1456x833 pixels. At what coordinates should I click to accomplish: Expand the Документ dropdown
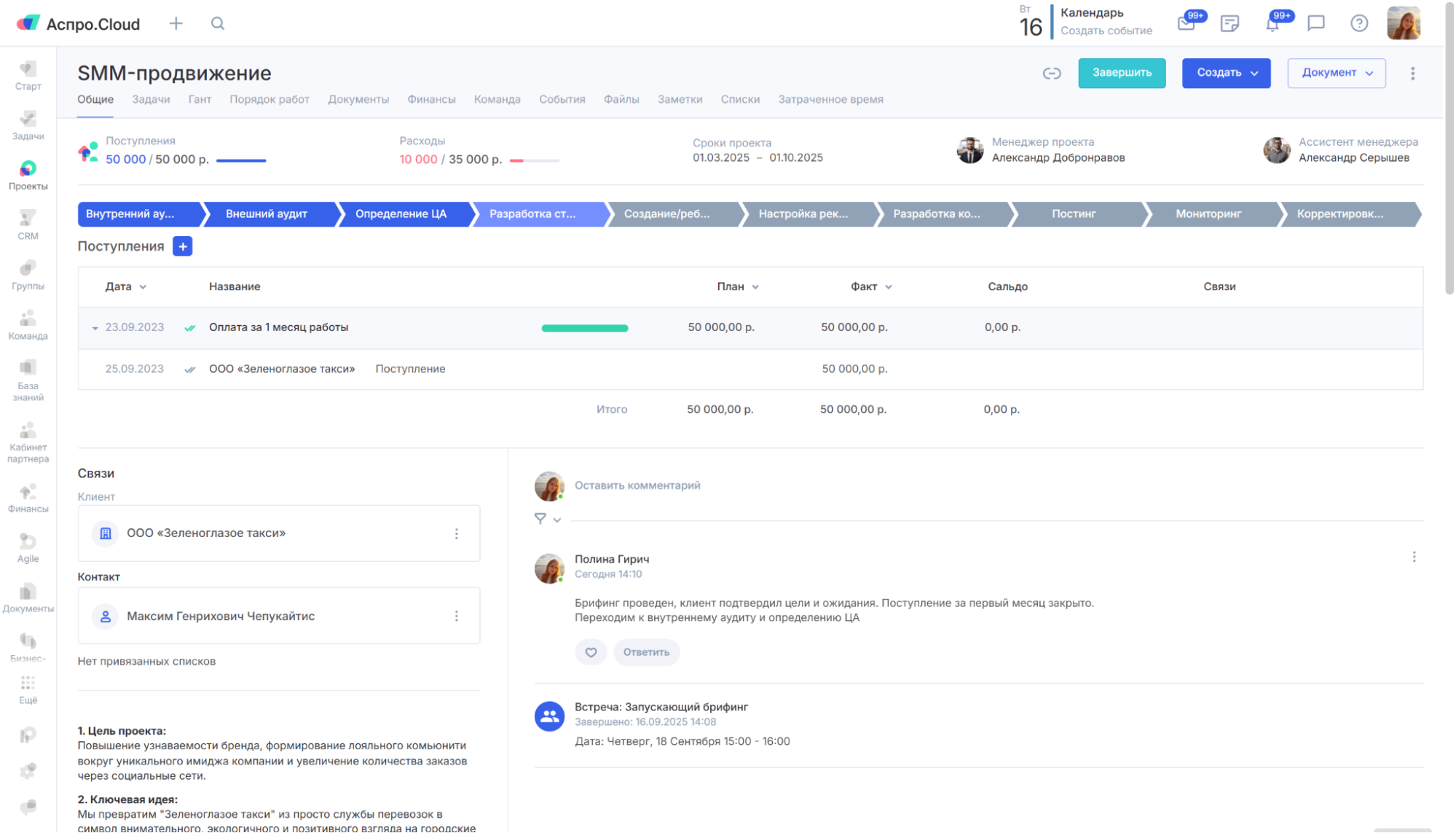pos(1336,73)
